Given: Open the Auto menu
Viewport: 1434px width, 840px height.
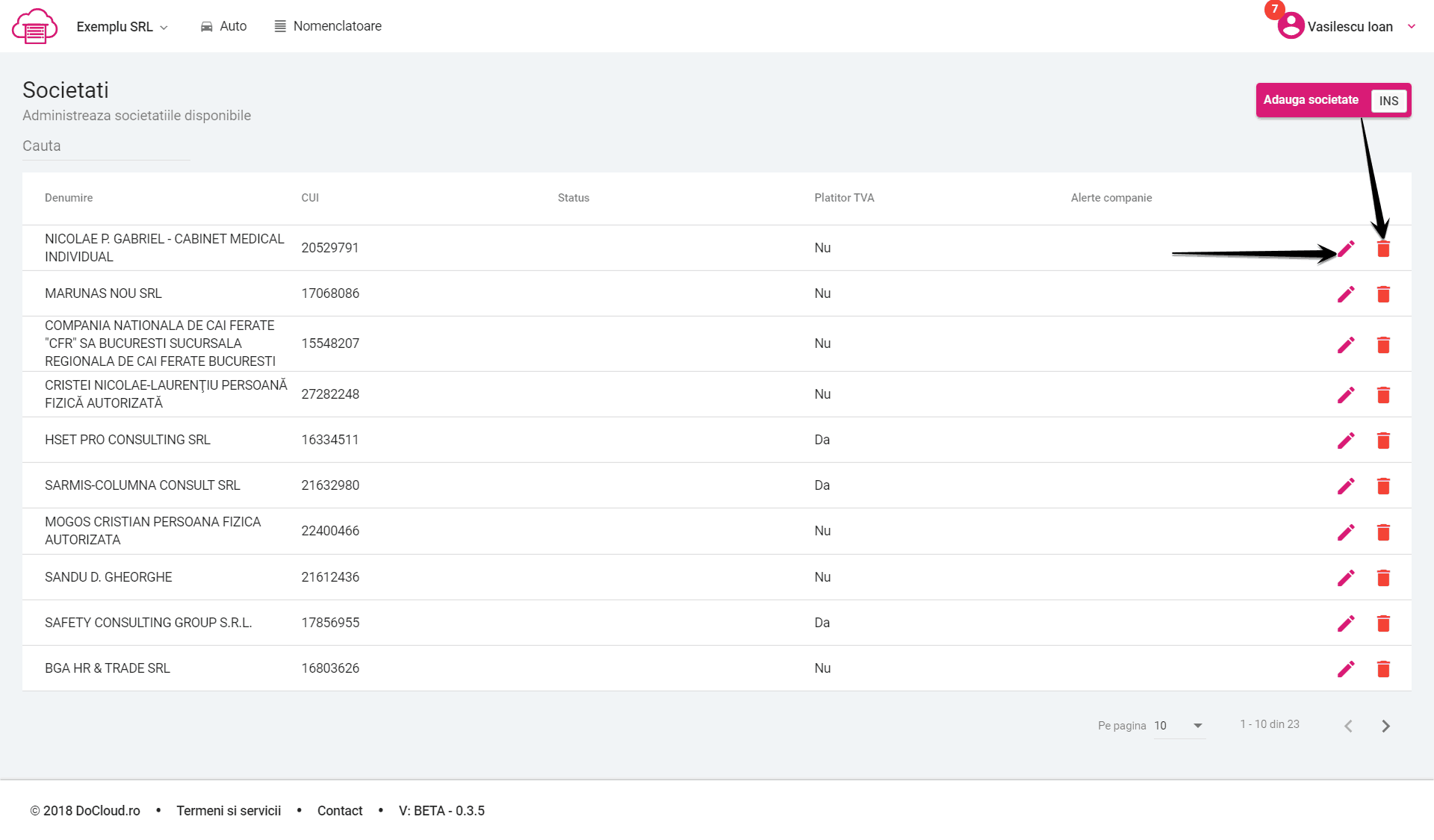Looking at the screenshot, I should (223, 26).
